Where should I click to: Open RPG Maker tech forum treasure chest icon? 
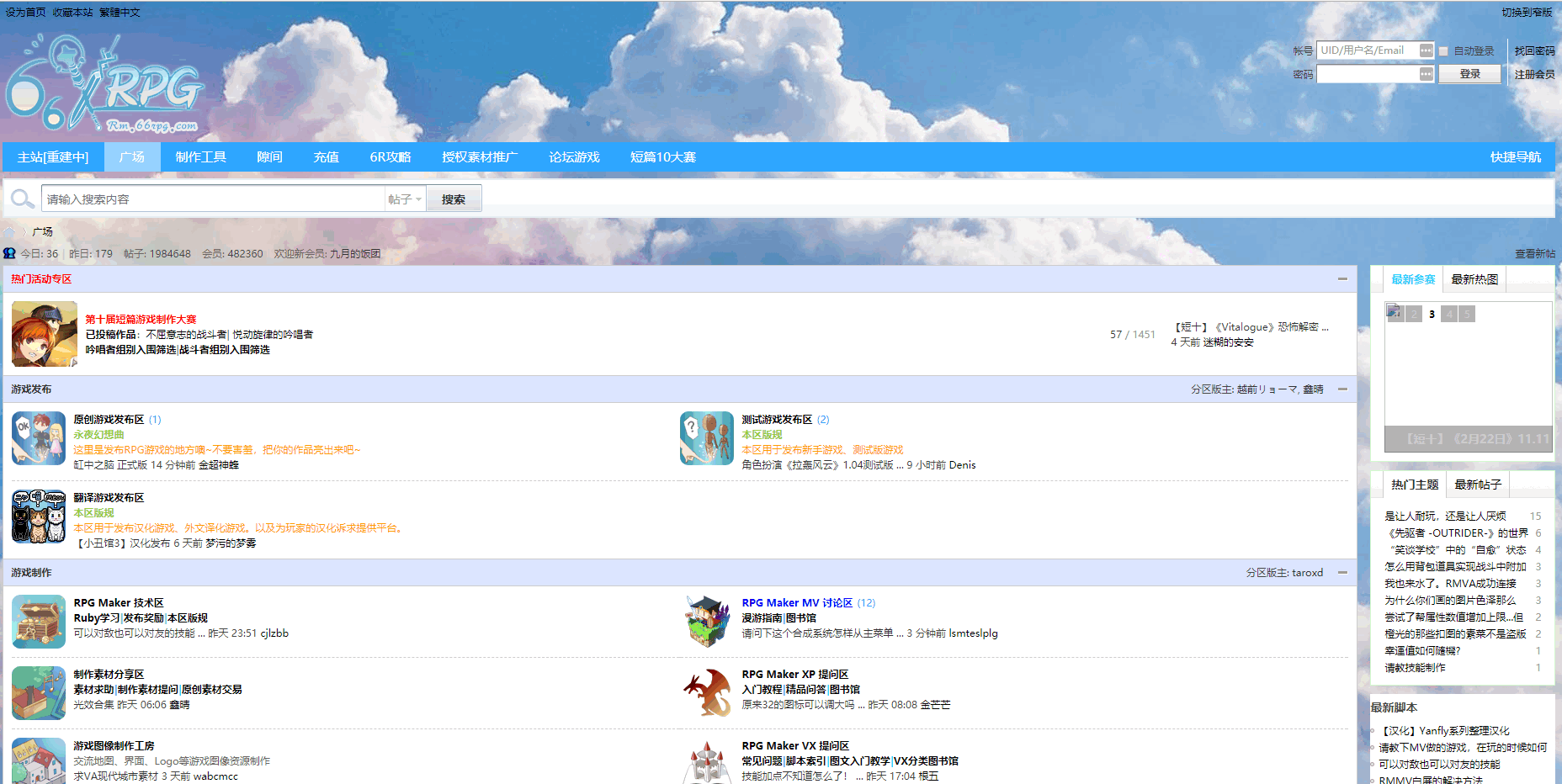pos(39,622)
